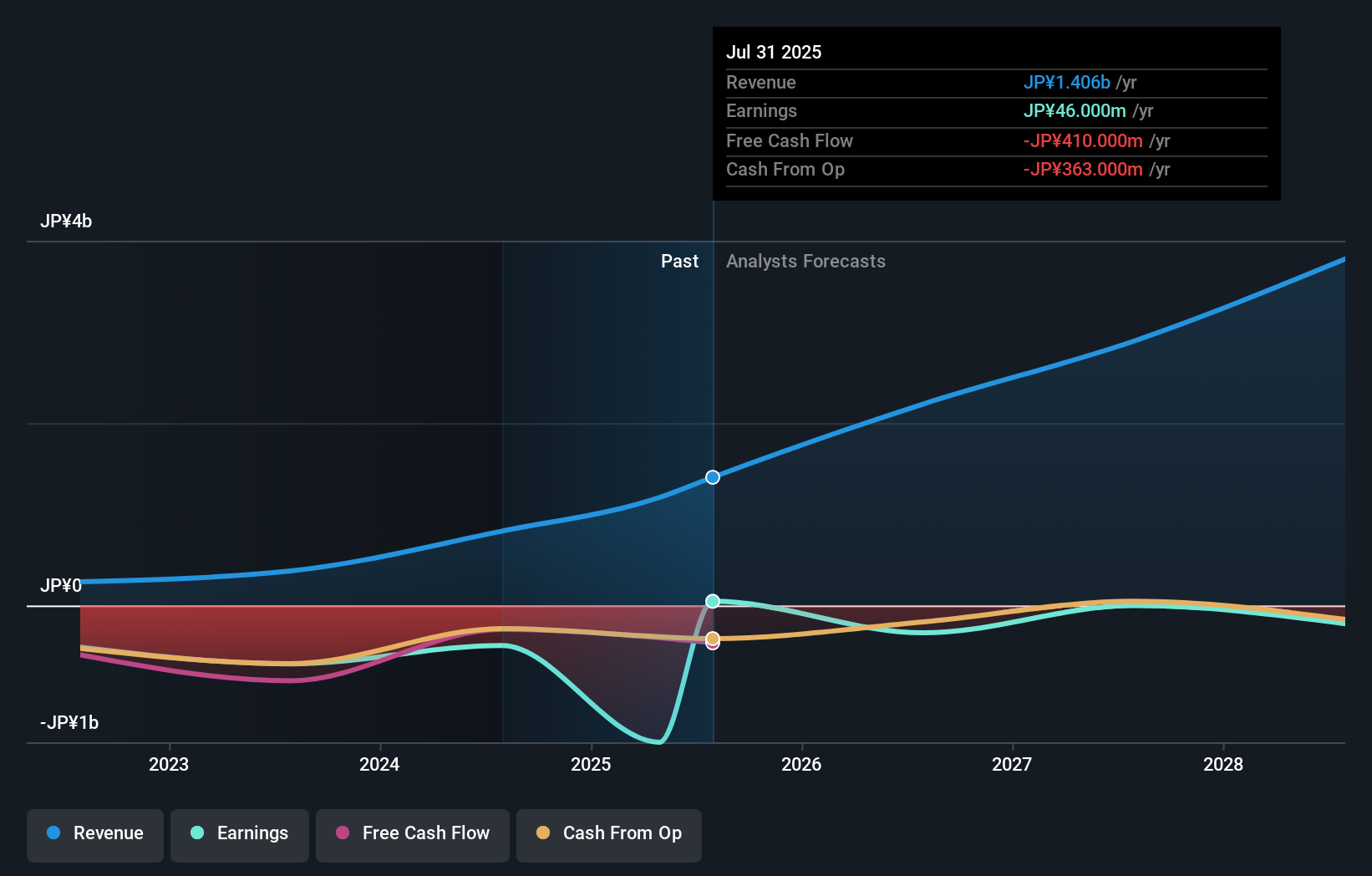Screen dimensions: 1372x876
Task: Click the JP¥4b axis label
Action: (x=68, y=221)
